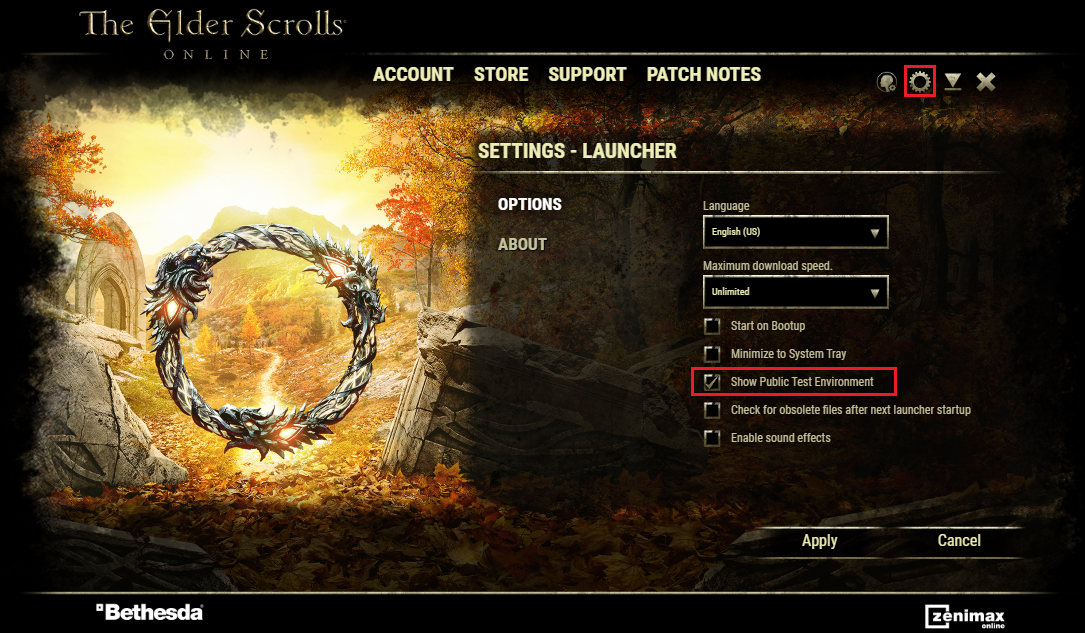The height and width of the screenshot is (633, 1085).
Task: Click the Bethesda logo
Action: 149,612
